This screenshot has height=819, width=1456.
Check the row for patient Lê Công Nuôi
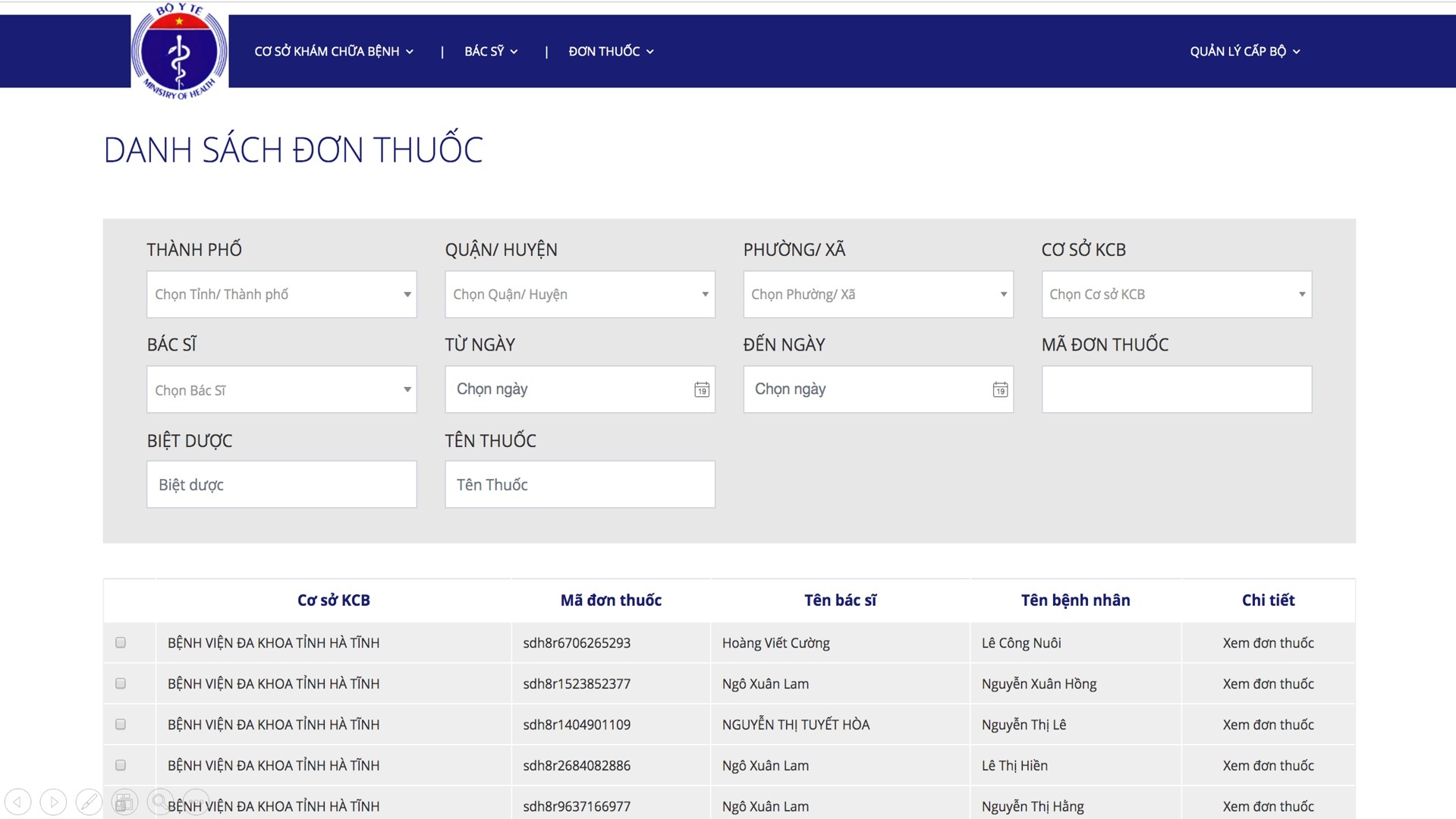(121, 643)
